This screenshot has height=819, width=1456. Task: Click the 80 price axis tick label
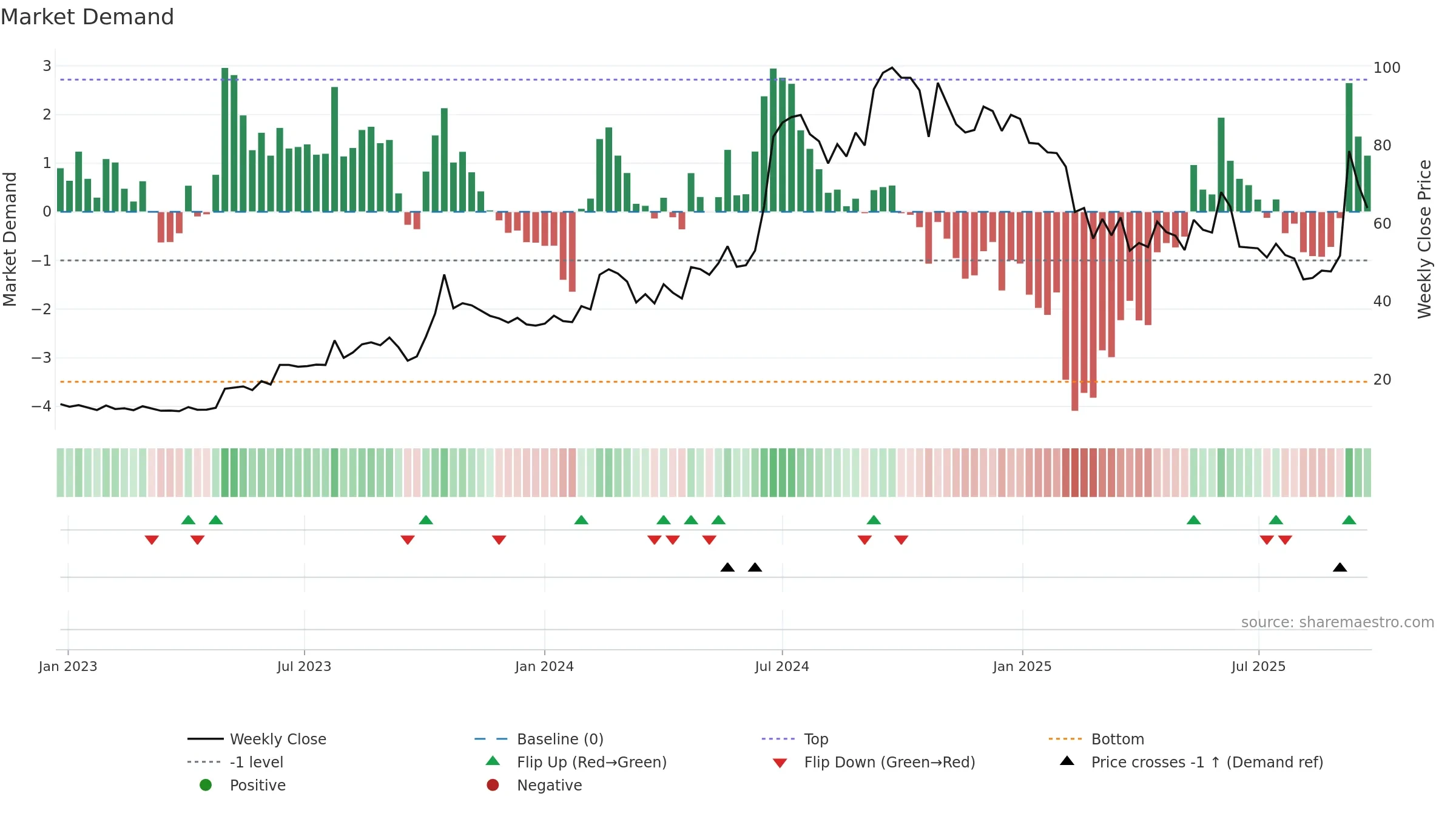[1383, 145]
